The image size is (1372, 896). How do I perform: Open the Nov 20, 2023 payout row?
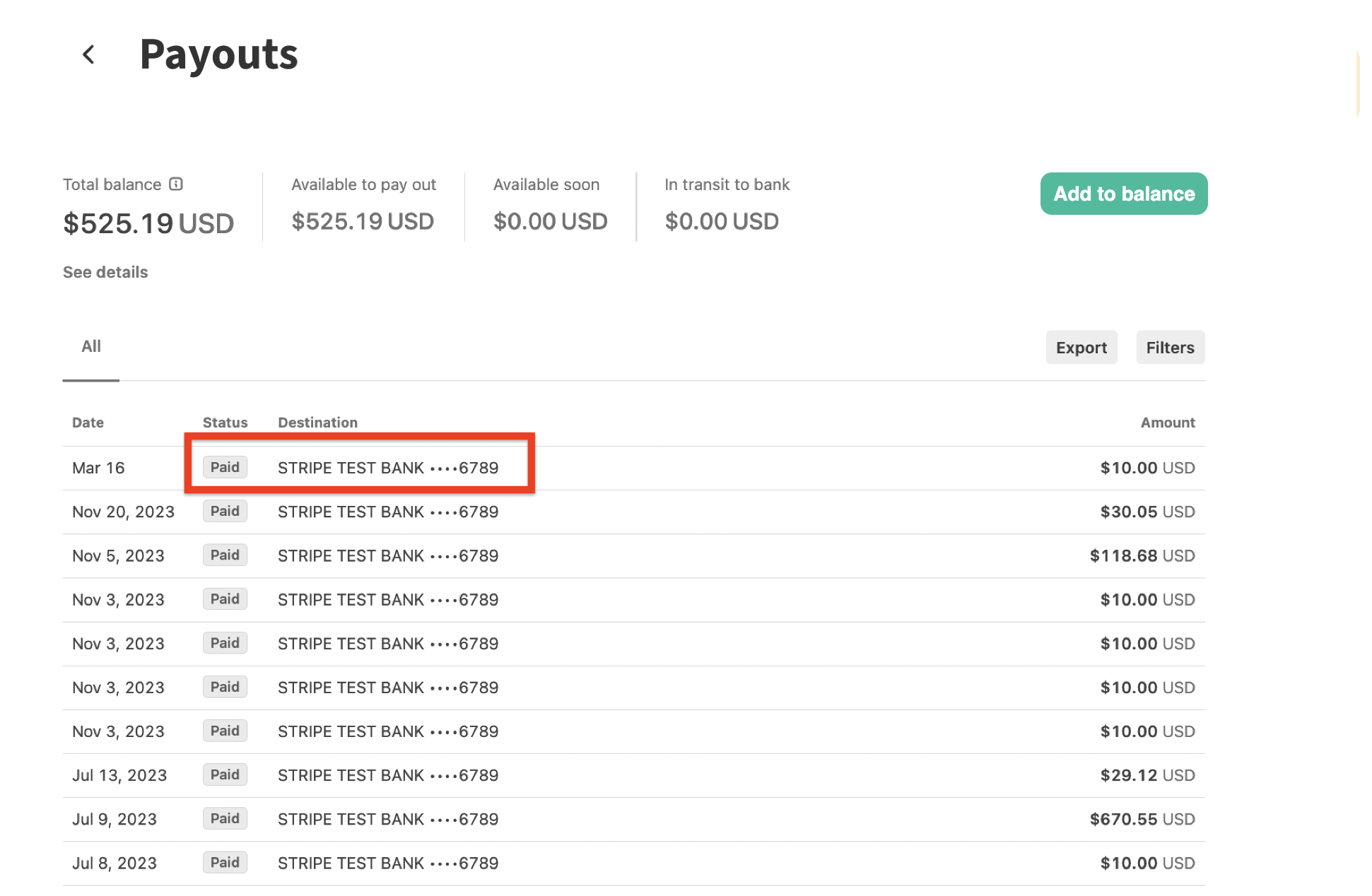[x=123, y=512]
